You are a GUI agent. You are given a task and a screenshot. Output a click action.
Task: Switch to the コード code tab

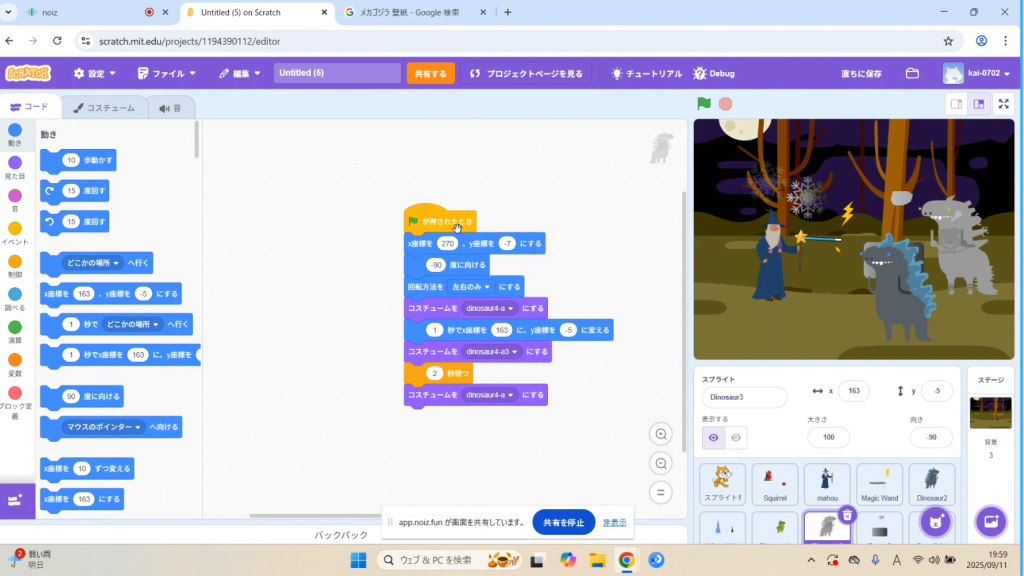pyautogui.click(x=30, y=107)
